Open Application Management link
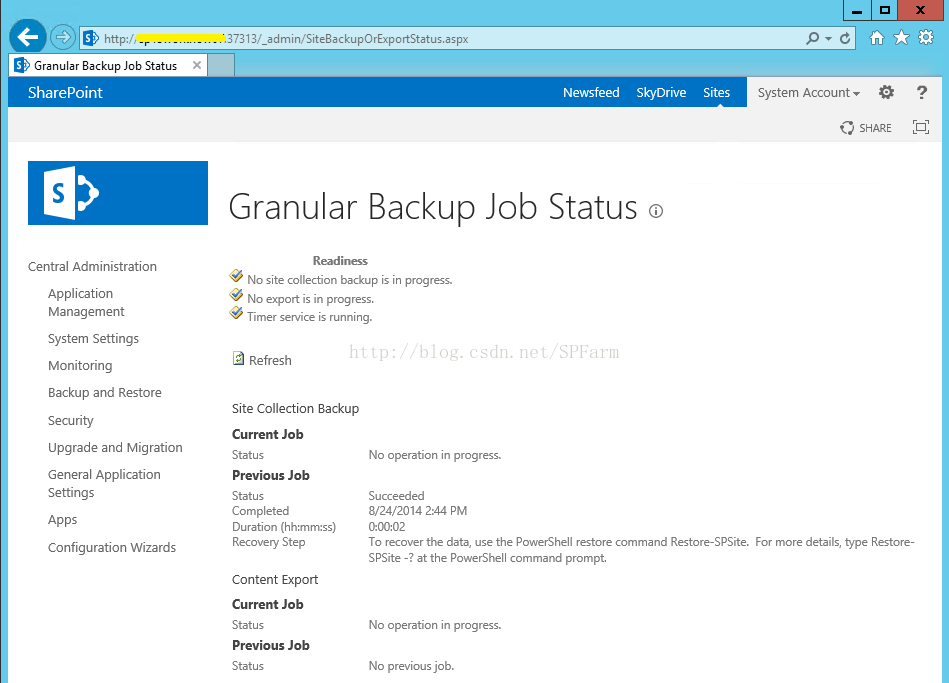This screenshot has height=683, width=949. pyautogui.click(x=86, y=302)
